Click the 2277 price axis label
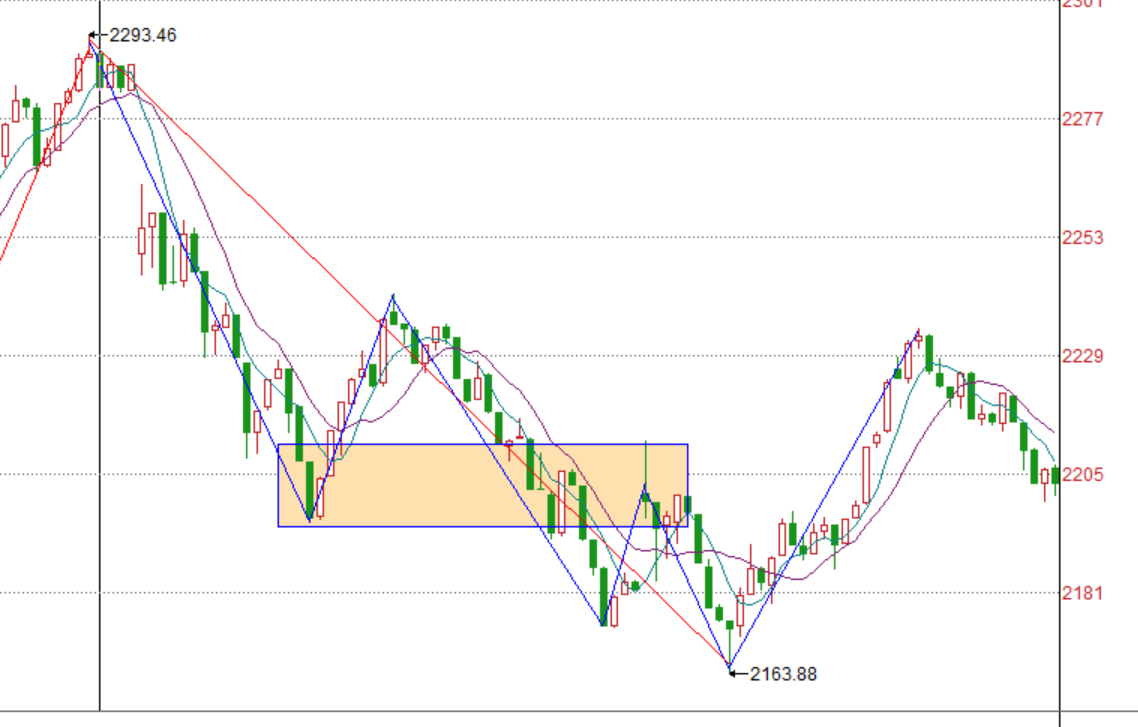Viewport: 1138px width, 727px height. point(1082,119)
